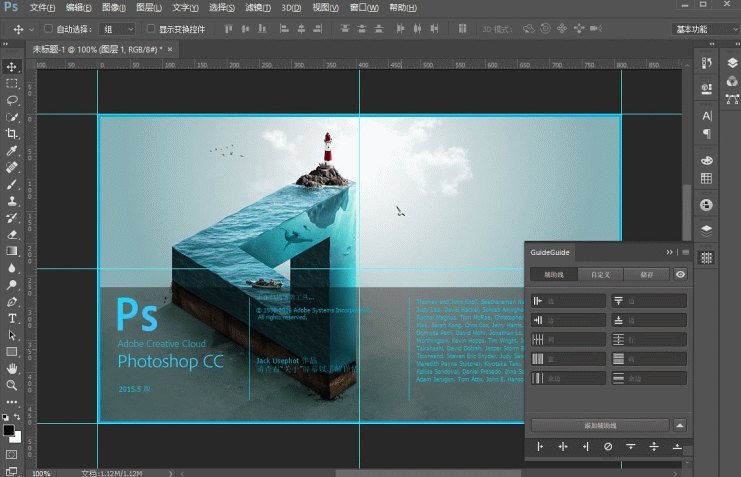Screen dimensions: 741x477
Task: Select the Crop tool
Action: click(12, 134)
